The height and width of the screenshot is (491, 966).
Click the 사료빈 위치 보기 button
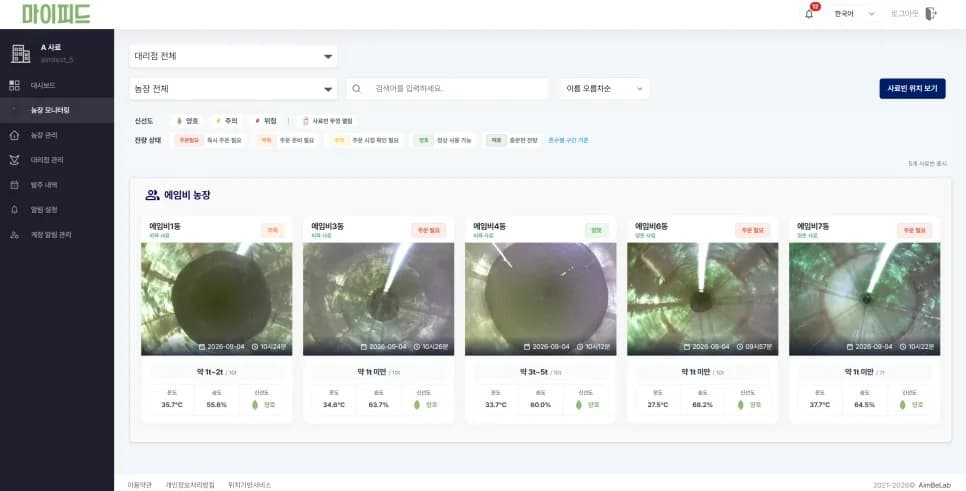(x=912, y=89)
